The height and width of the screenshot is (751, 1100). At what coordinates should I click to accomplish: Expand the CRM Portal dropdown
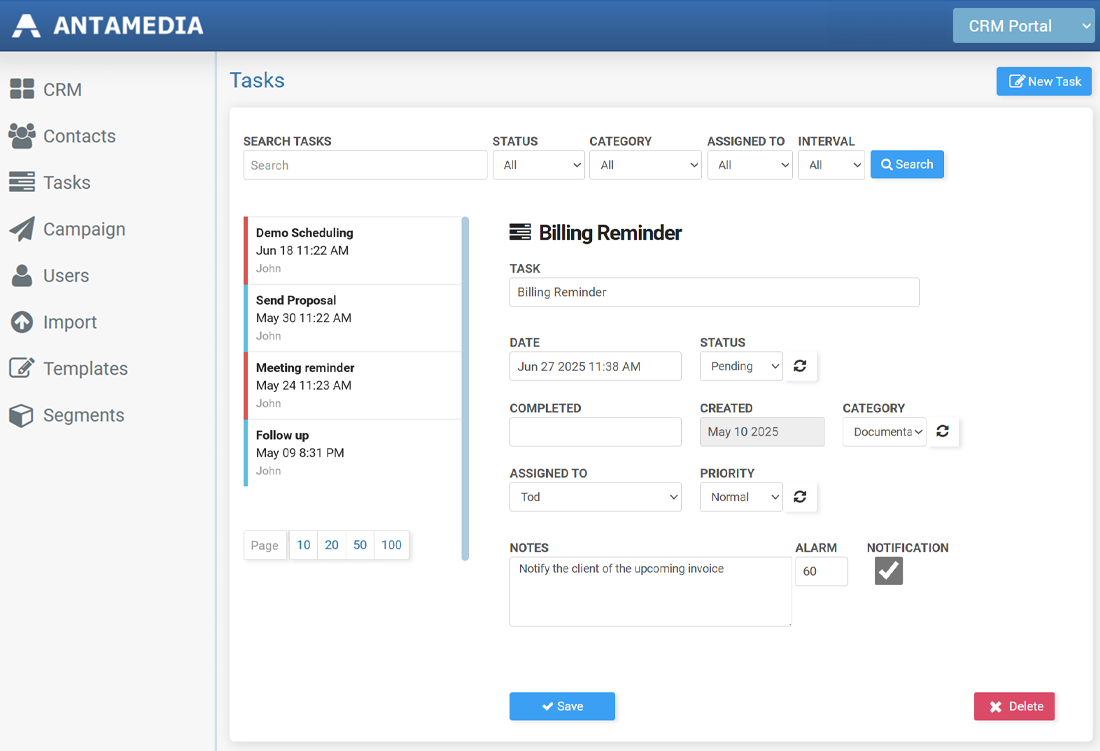(1023, 26)
